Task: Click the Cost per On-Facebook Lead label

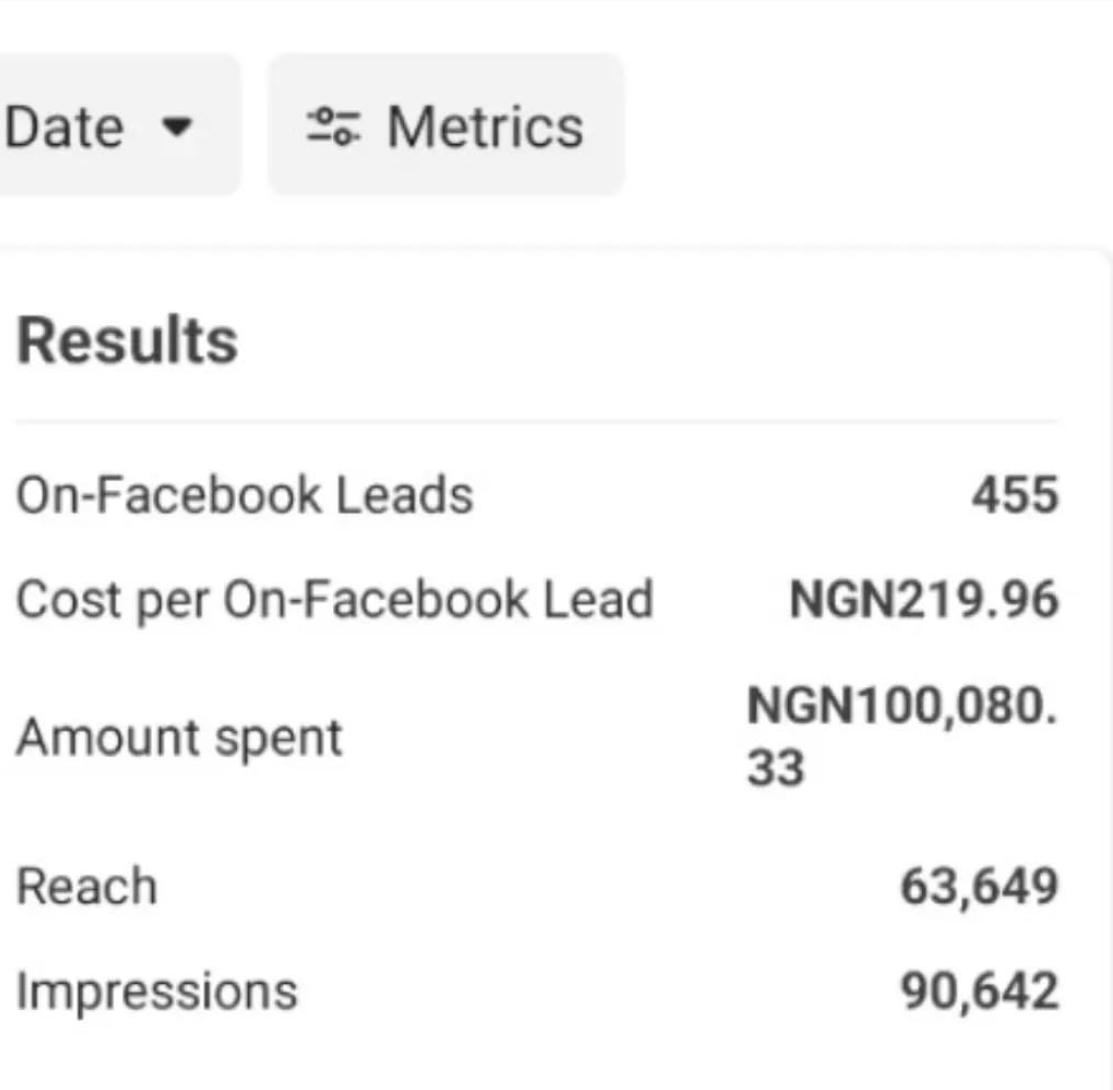Action: coord(334,600)
